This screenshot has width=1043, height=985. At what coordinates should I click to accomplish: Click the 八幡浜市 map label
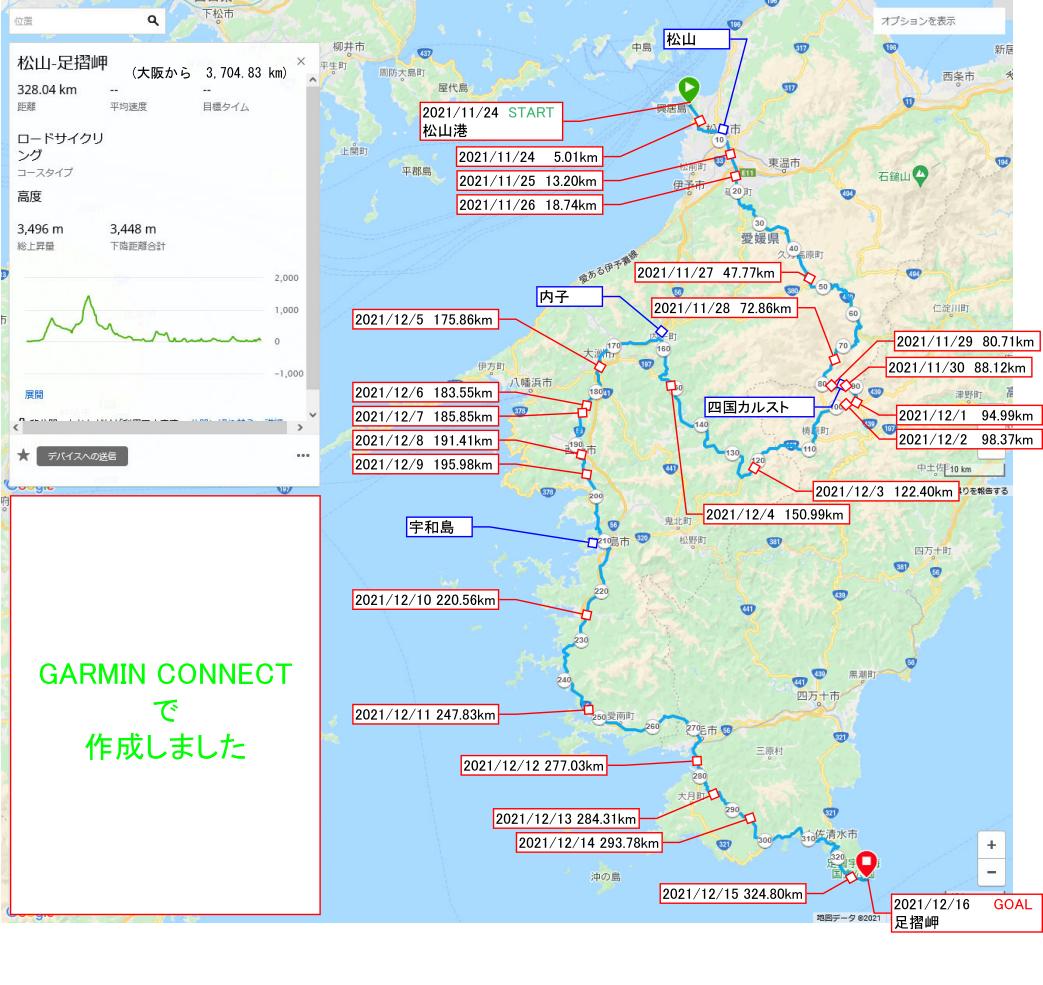[x=531, y=382]
